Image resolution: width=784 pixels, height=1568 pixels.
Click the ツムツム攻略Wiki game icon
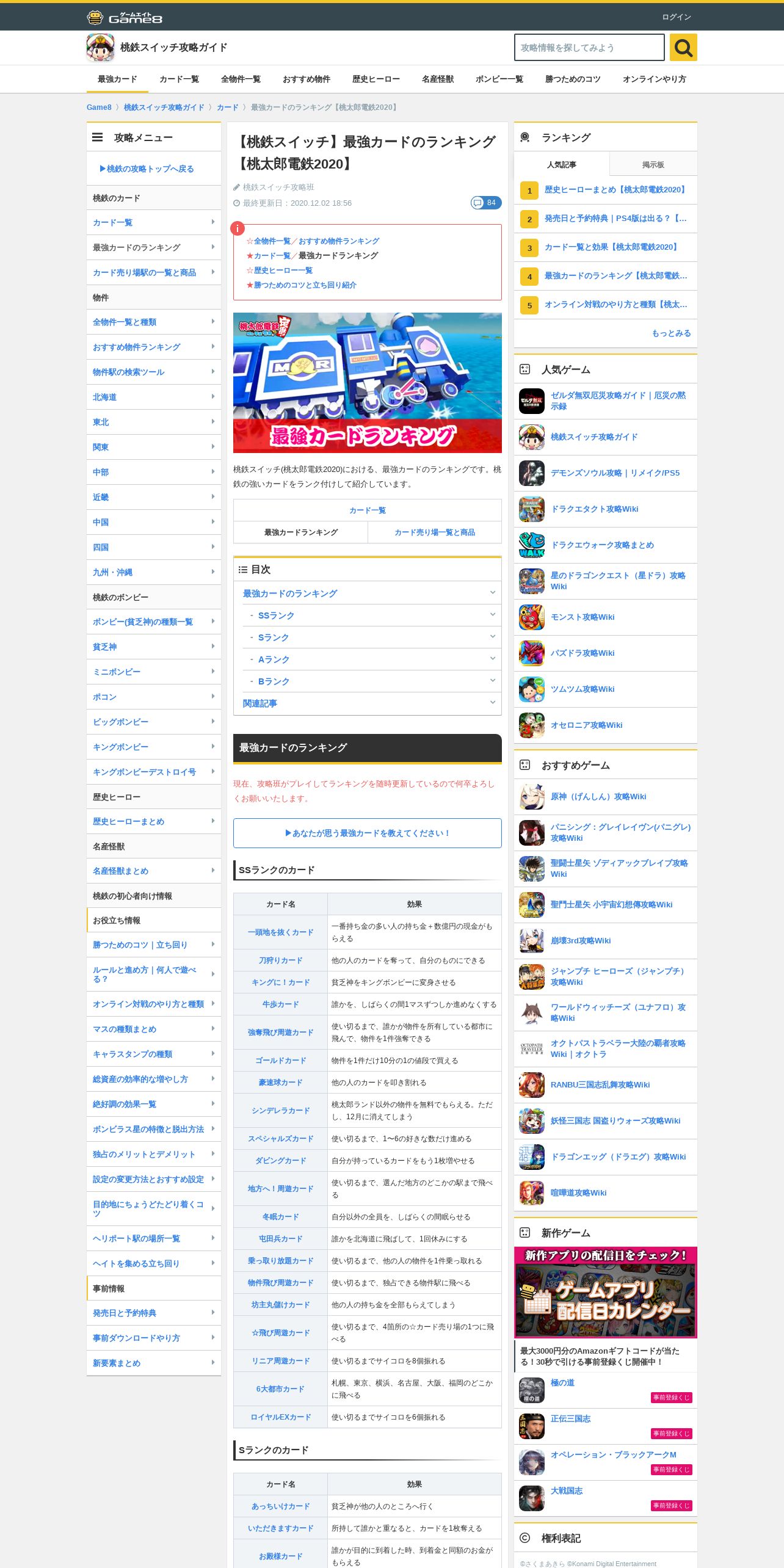point(532,689)
